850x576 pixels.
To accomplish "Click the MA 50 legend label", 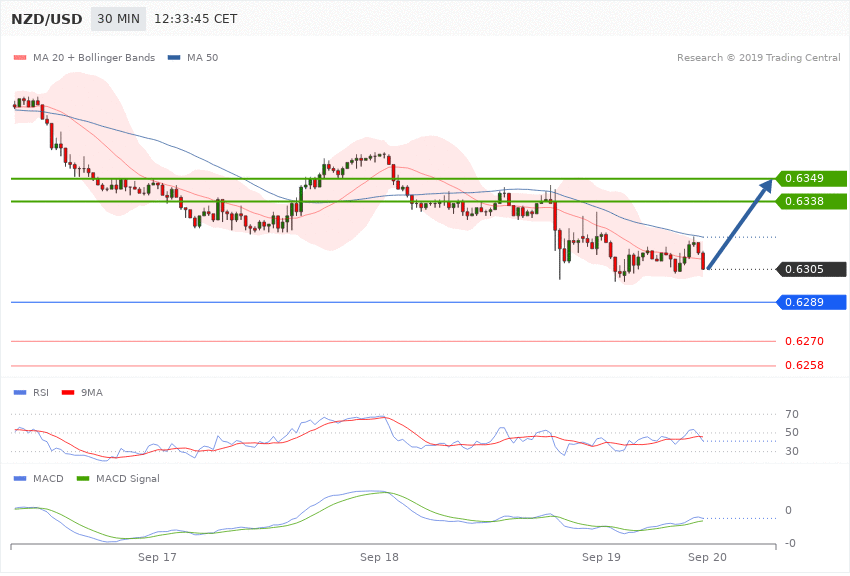I will tap(202, 57).
